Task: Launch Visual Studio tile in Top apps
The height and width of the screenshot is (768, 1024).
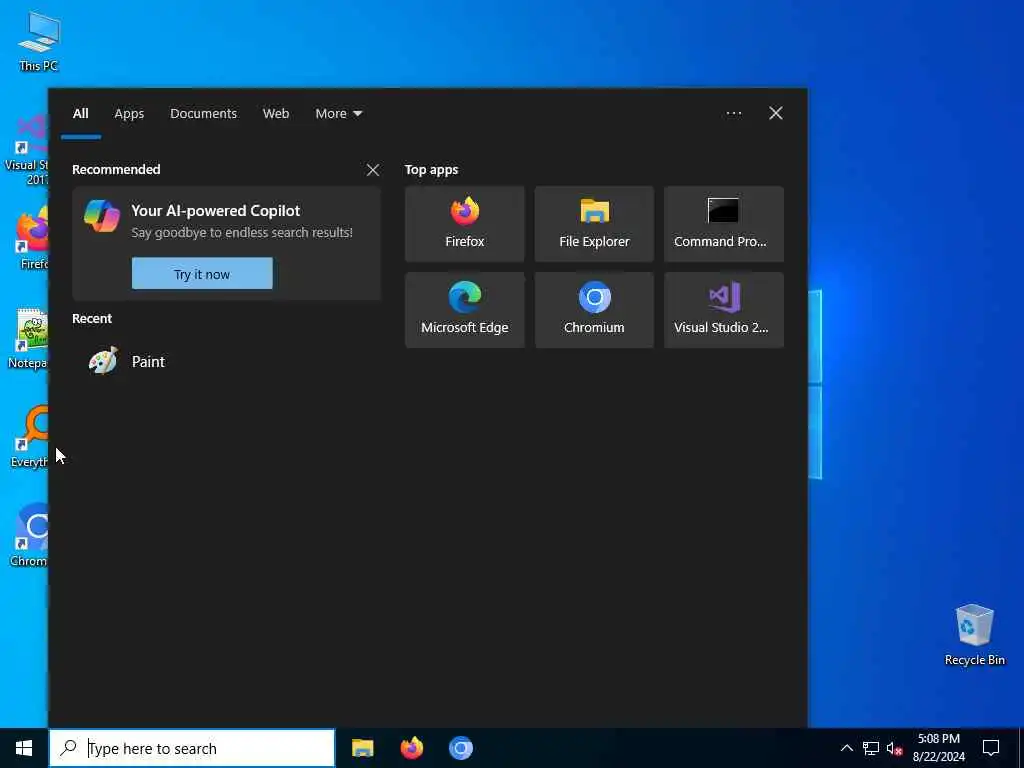Action: coord(724,310)
